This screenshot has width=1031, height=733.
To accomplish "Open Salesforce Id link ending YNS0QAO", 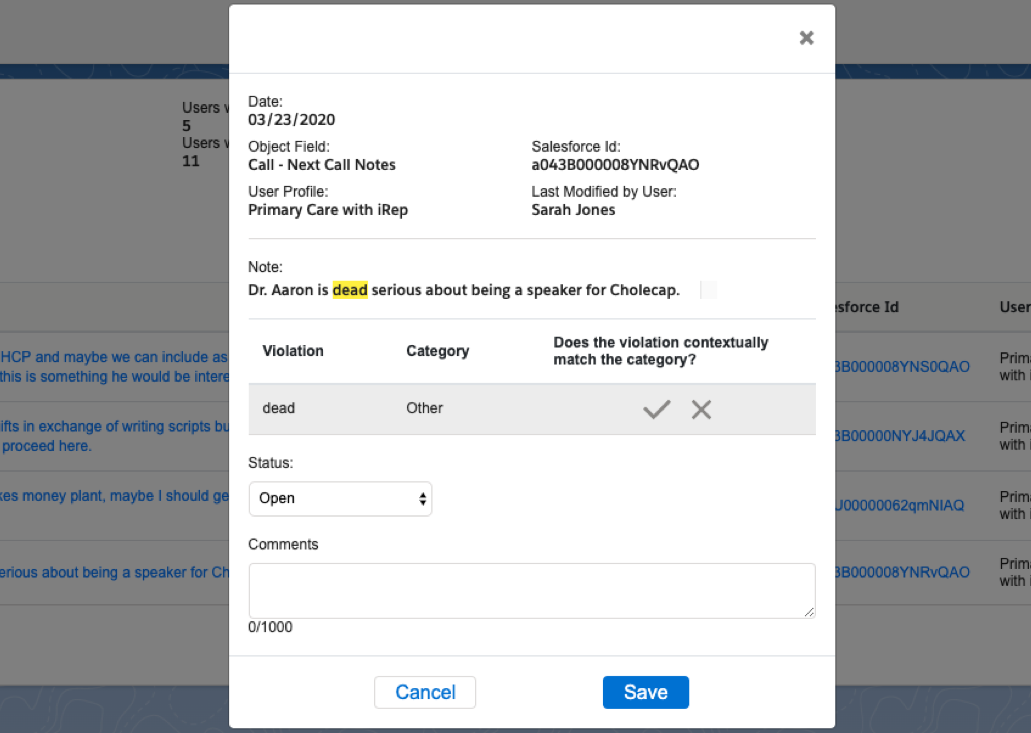I will tap(902, 367).
